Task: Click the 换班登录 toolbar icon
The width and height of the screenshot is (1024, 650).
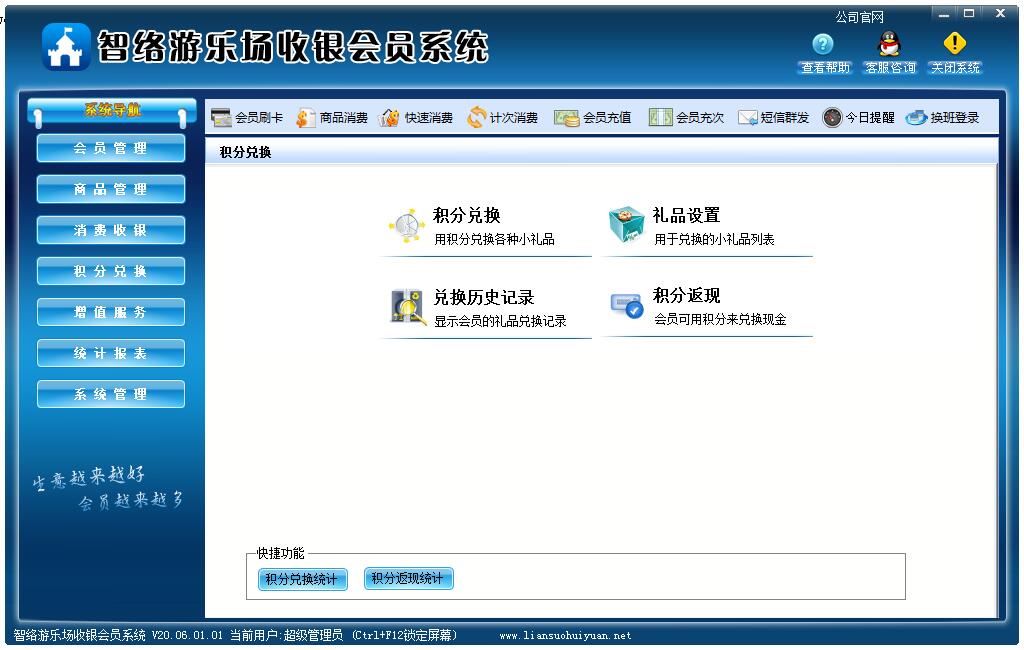Action: [x=916, y=118]
